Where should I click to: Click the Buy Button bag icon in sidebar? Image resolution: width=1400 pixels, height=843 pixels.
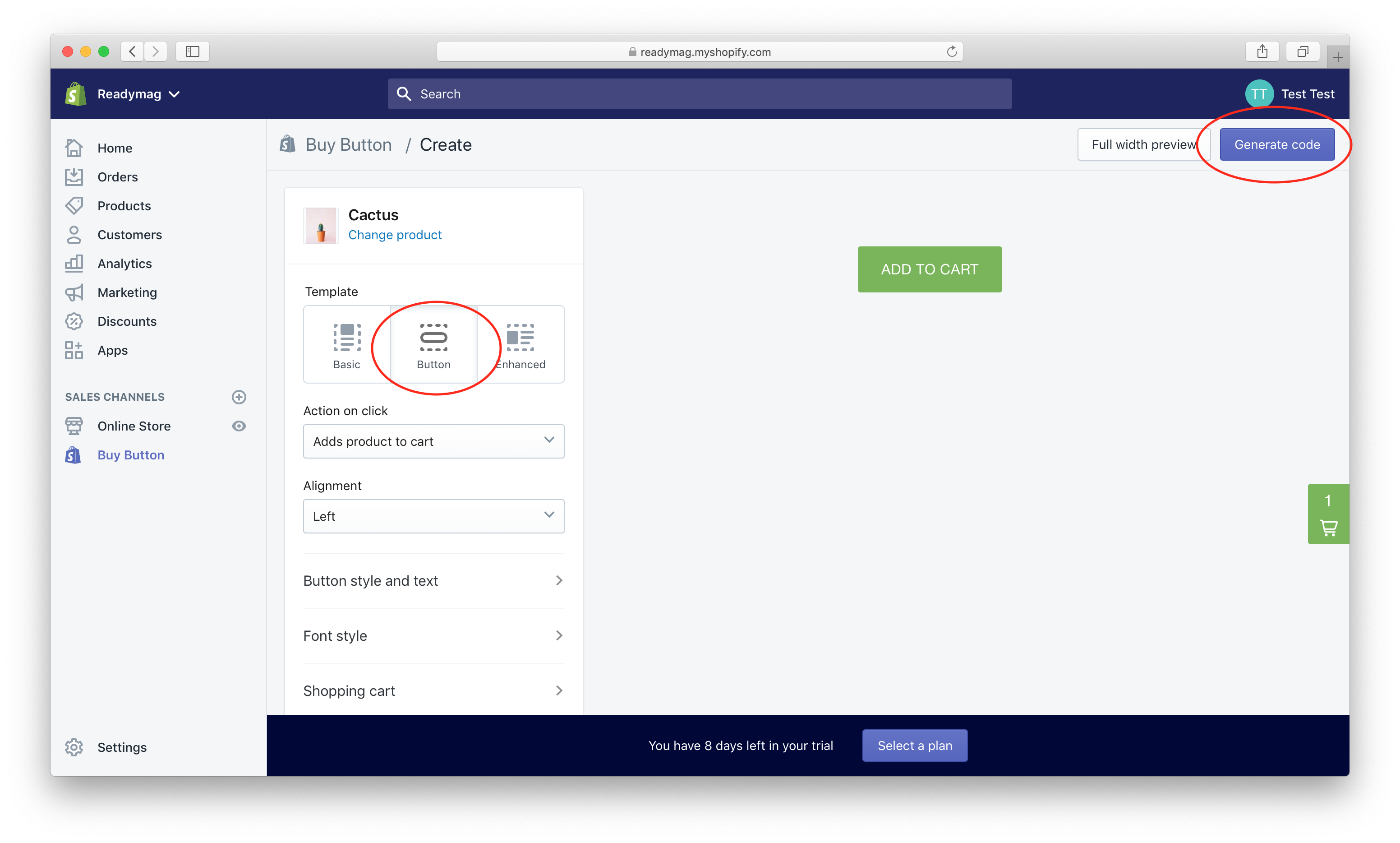point(73,454)
